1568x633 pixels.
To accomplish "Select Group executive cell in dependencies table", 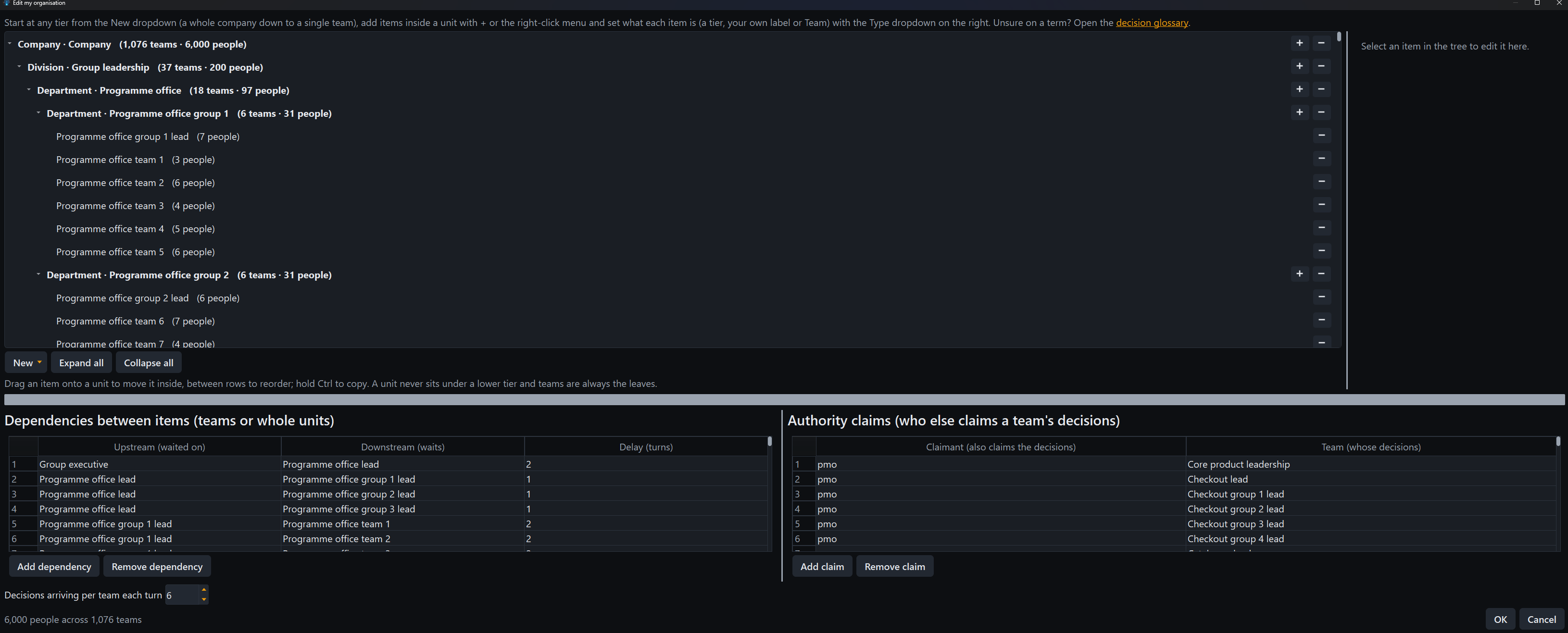I will pos(159,464).
